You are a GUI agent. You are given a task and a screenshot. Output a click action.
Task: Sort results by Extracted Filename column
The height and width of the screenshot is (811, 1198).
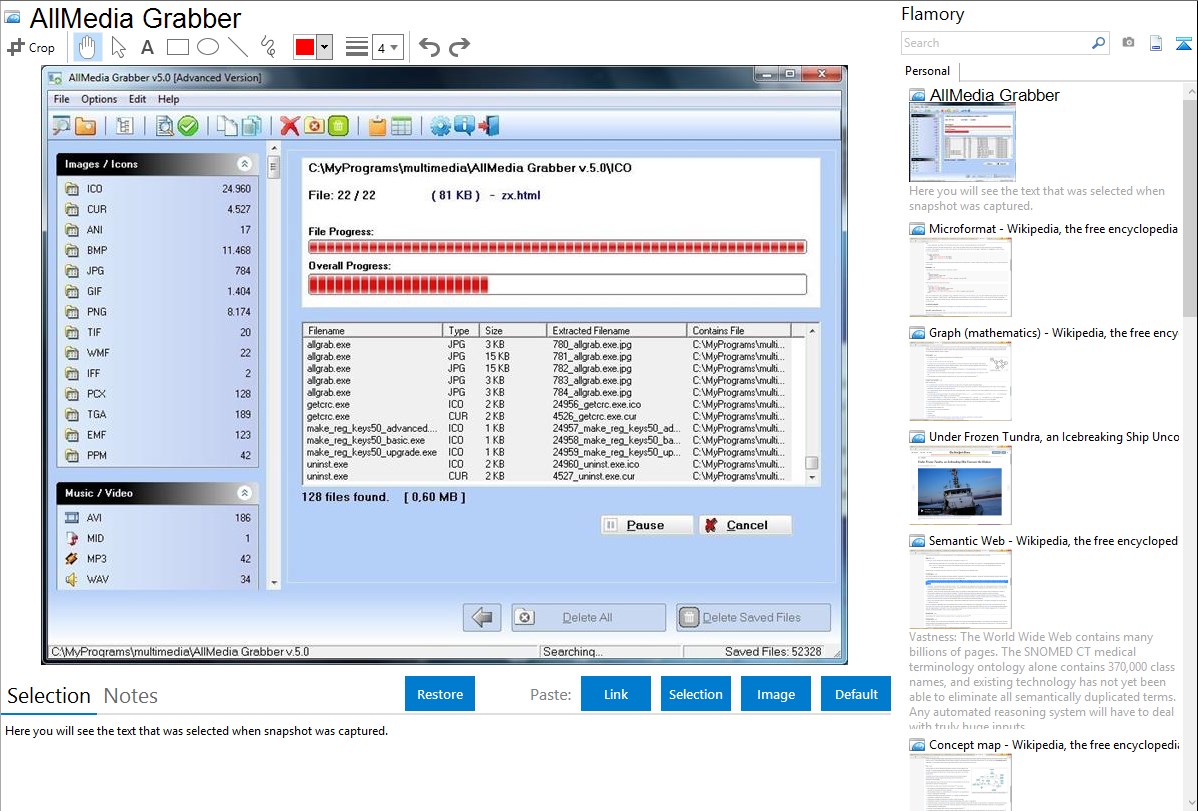point(617,331)
